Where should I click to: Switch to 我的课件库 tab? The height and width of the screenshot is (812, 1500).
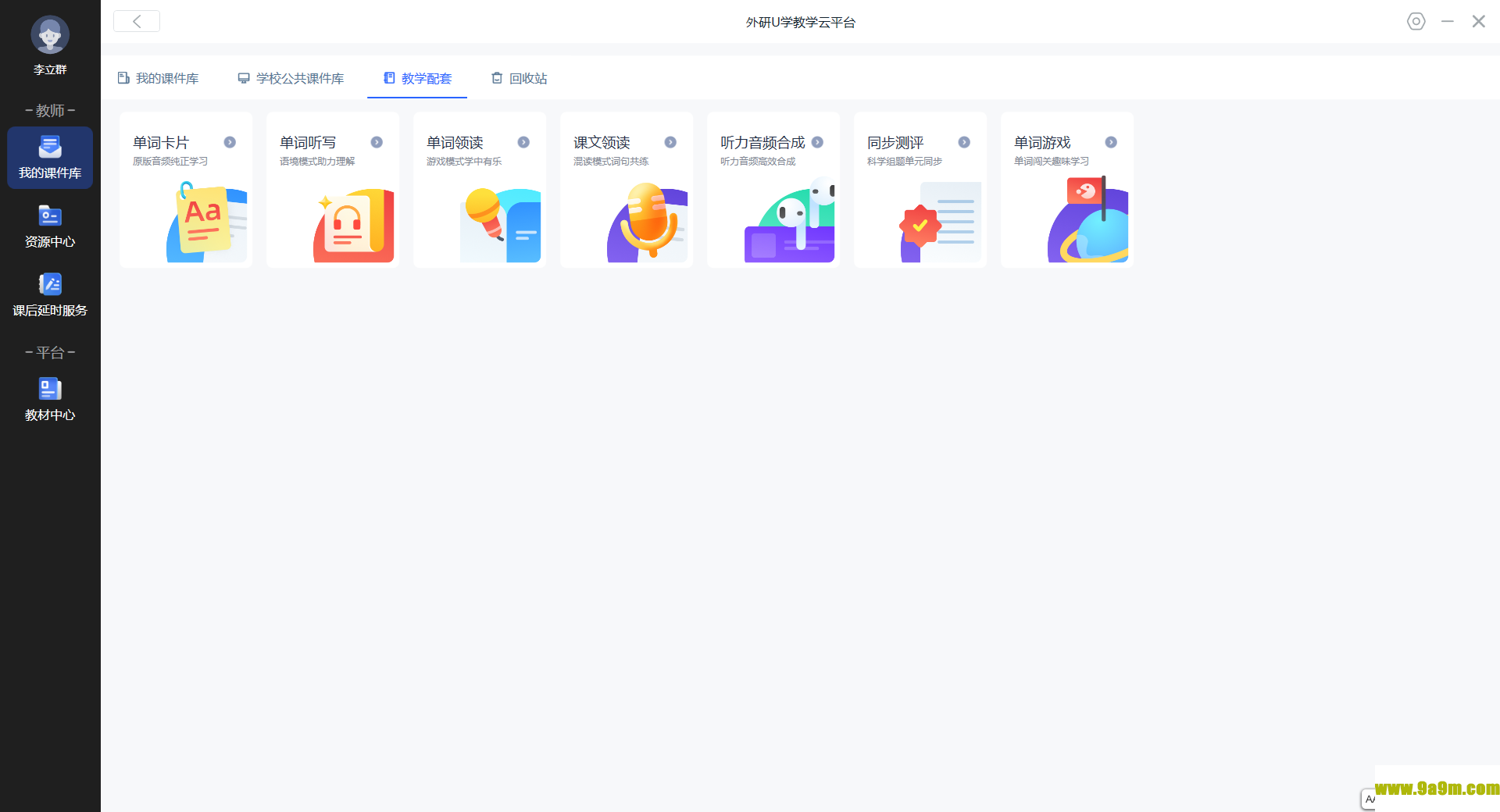click(x=159, y=78)
